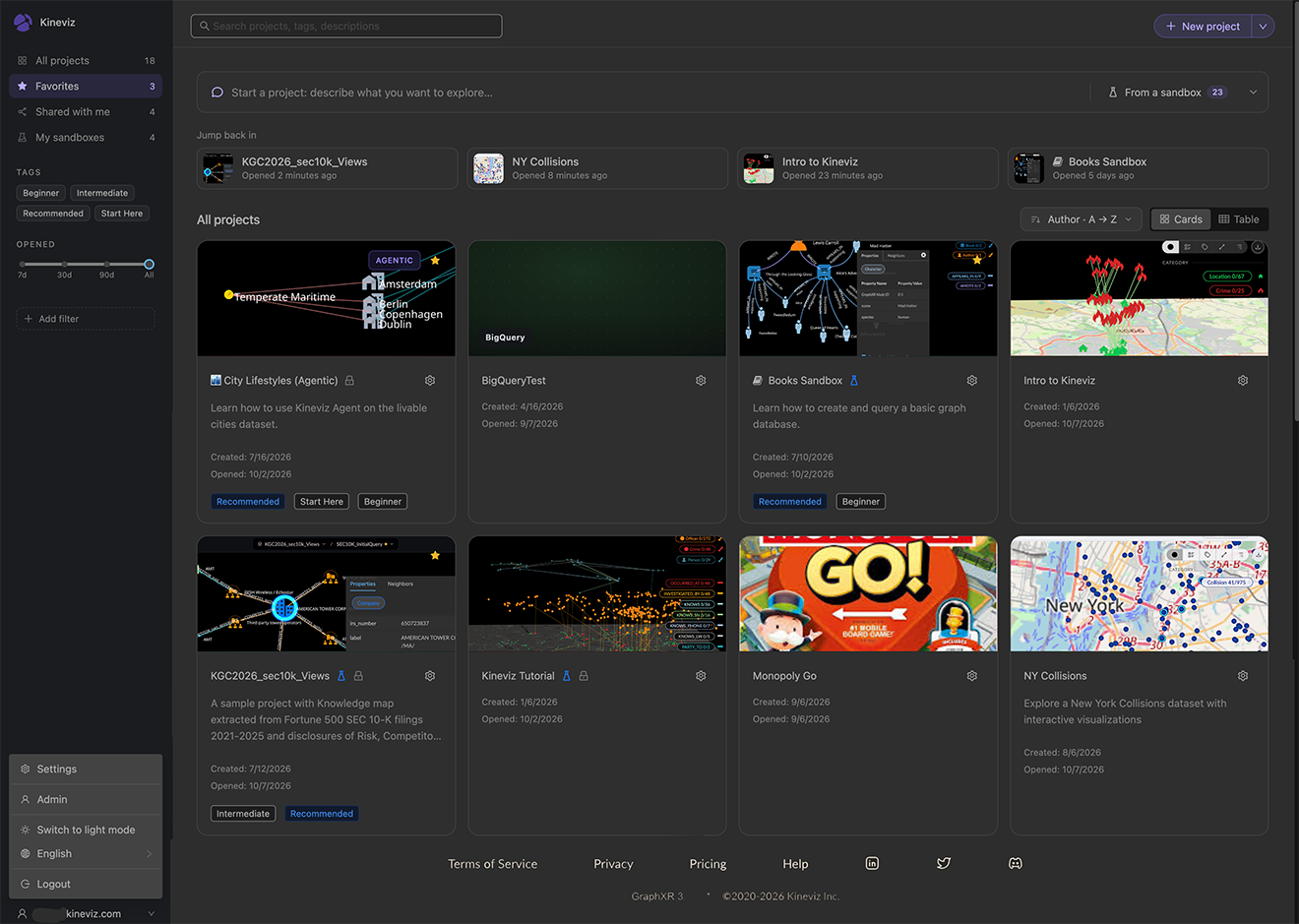Select Favorites in the sidebar
This screenshot has width=1299, height=924.
pos(86,87)
